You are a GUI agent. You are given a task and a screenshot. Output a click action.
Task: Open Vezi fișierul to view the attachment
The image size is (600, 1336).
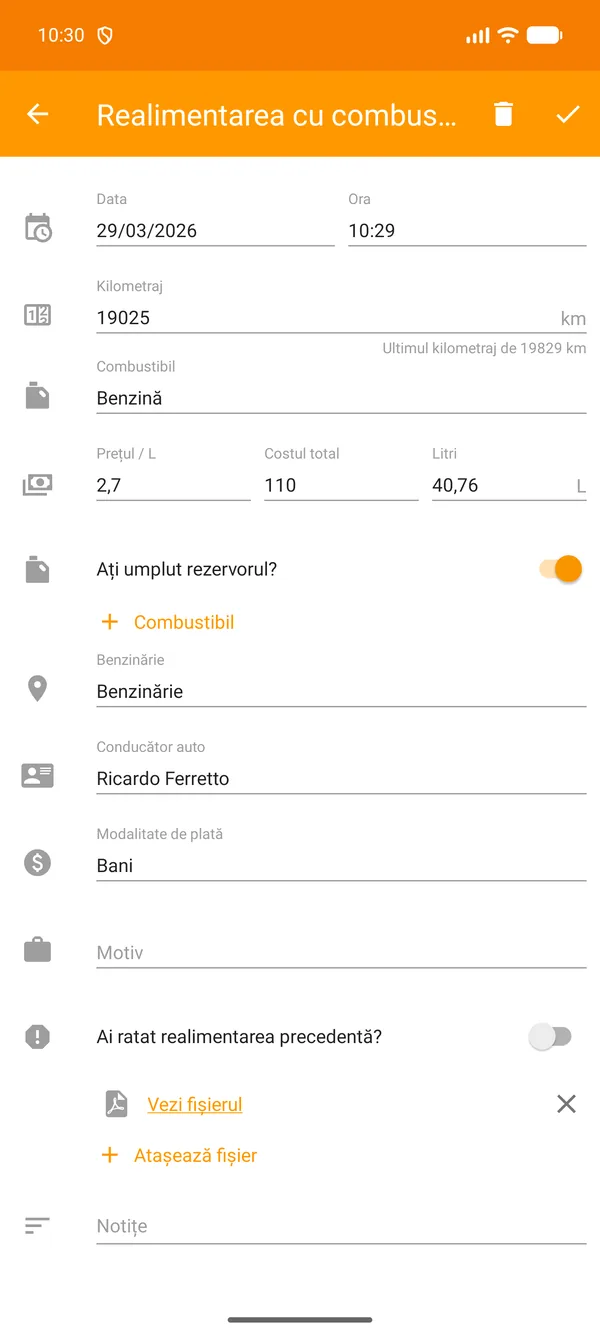[195, 1104]
